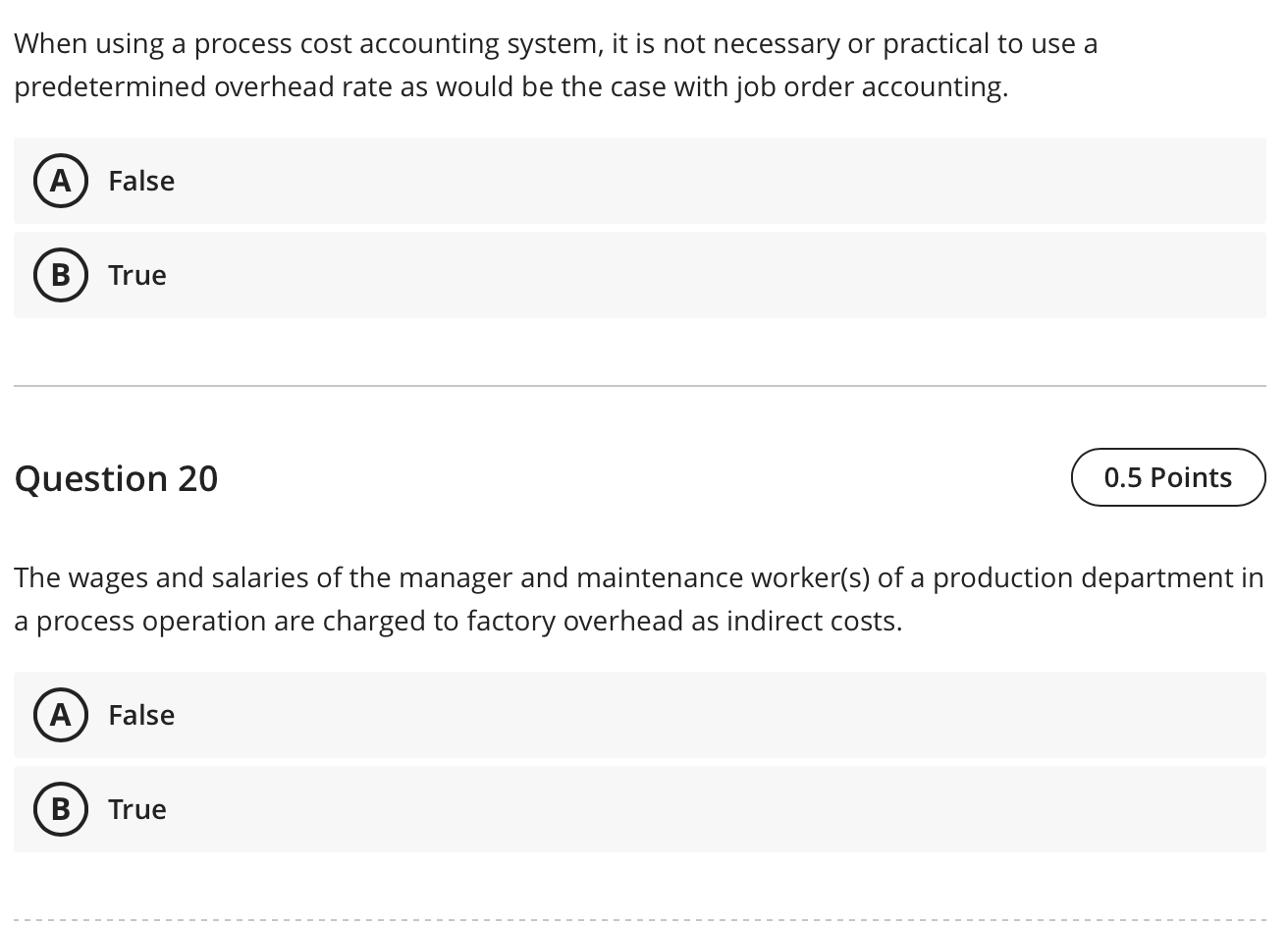Screen dimensions: 1288x927
Task: Click the True label text under Question 20
Action: [136, 809]
